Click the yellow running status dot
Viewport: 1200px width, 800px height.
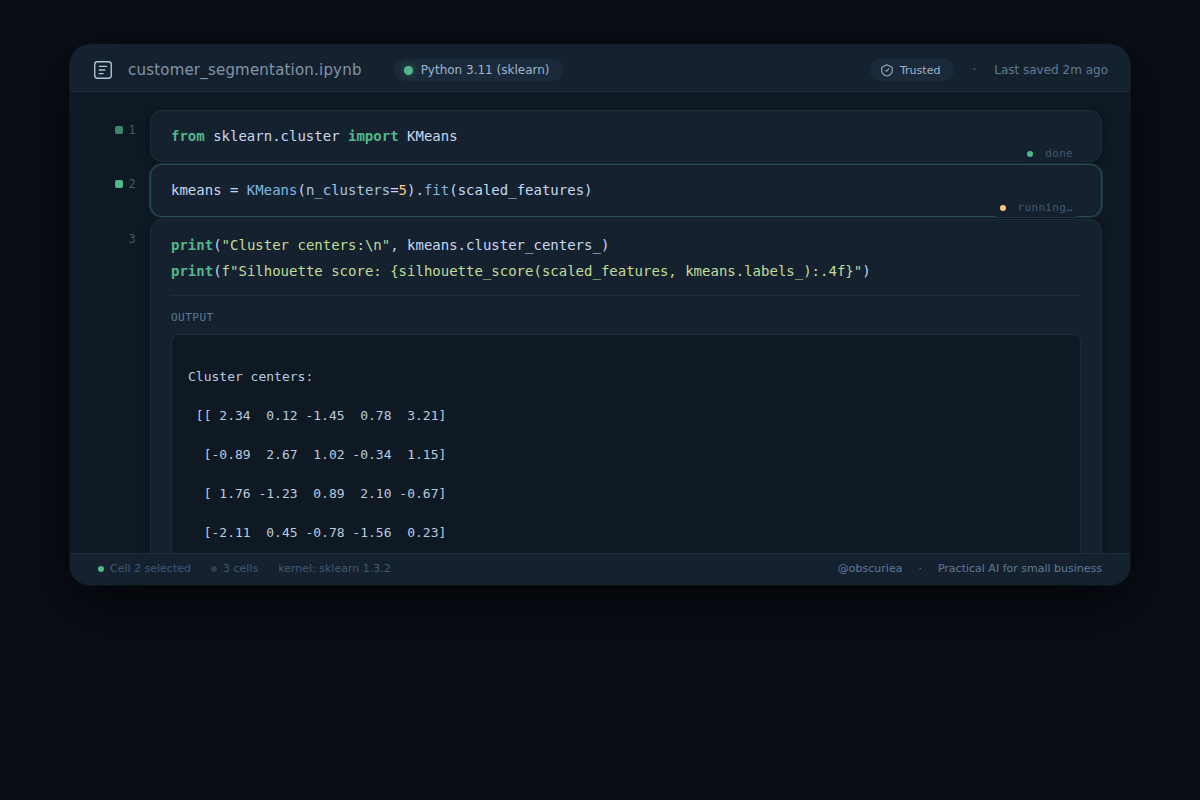click(1003, 208)
